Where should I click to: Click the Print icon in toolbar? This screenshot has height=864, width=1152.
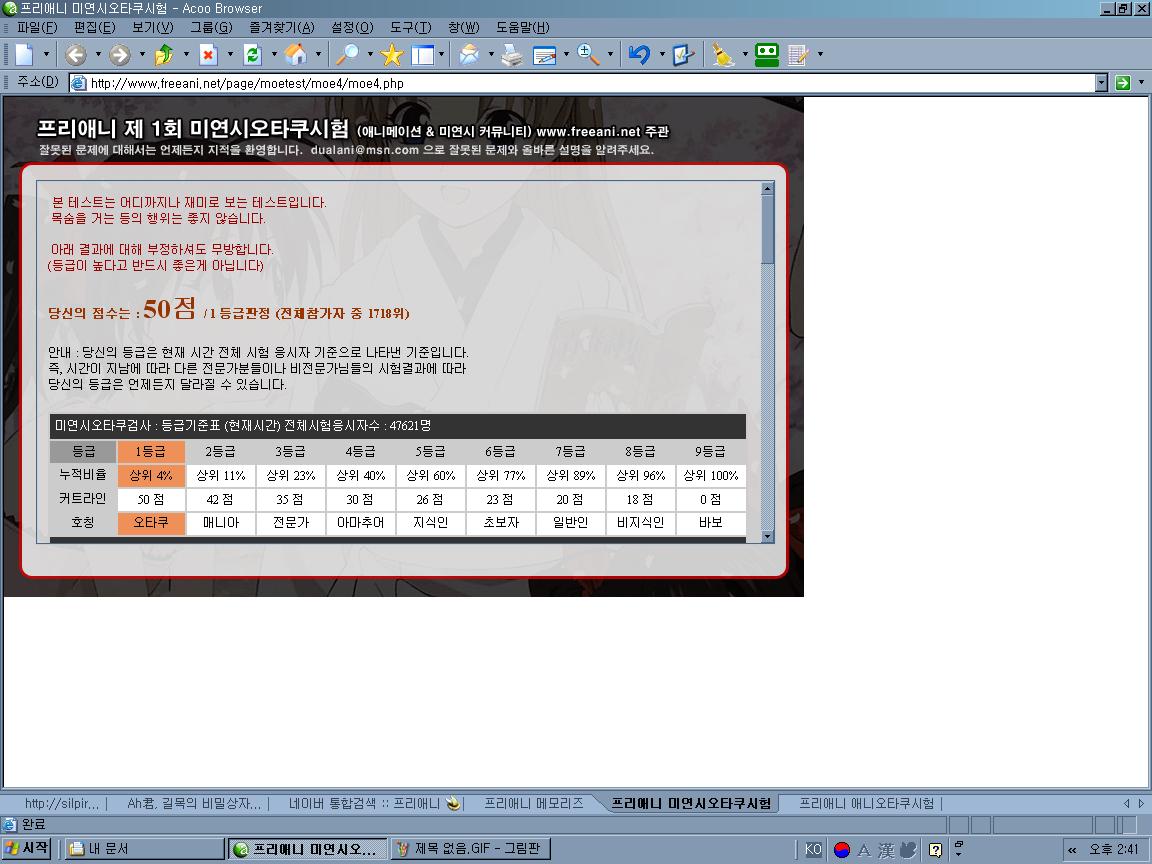511,55
